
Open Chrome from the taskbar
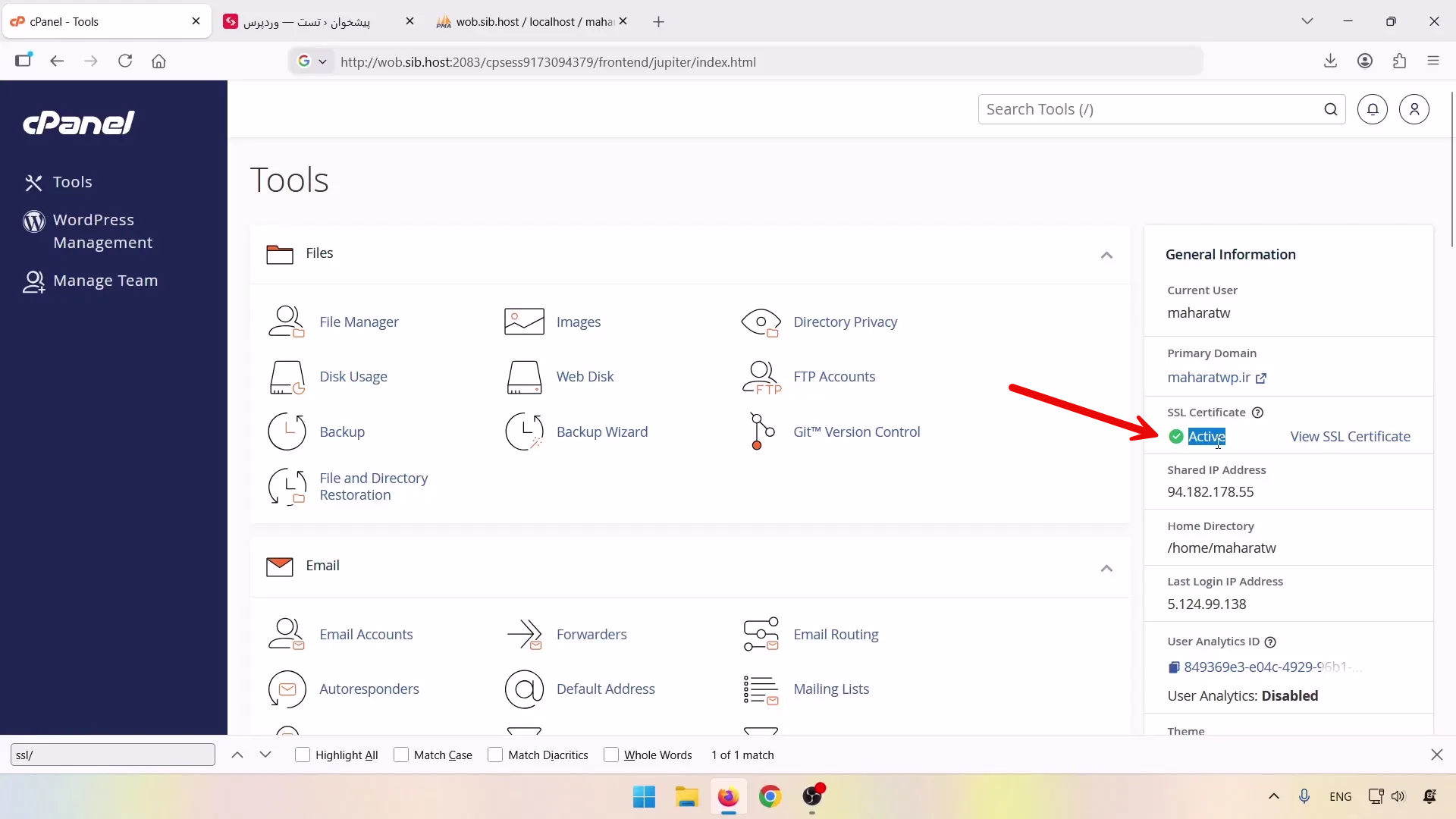click(x=770, y=796)
